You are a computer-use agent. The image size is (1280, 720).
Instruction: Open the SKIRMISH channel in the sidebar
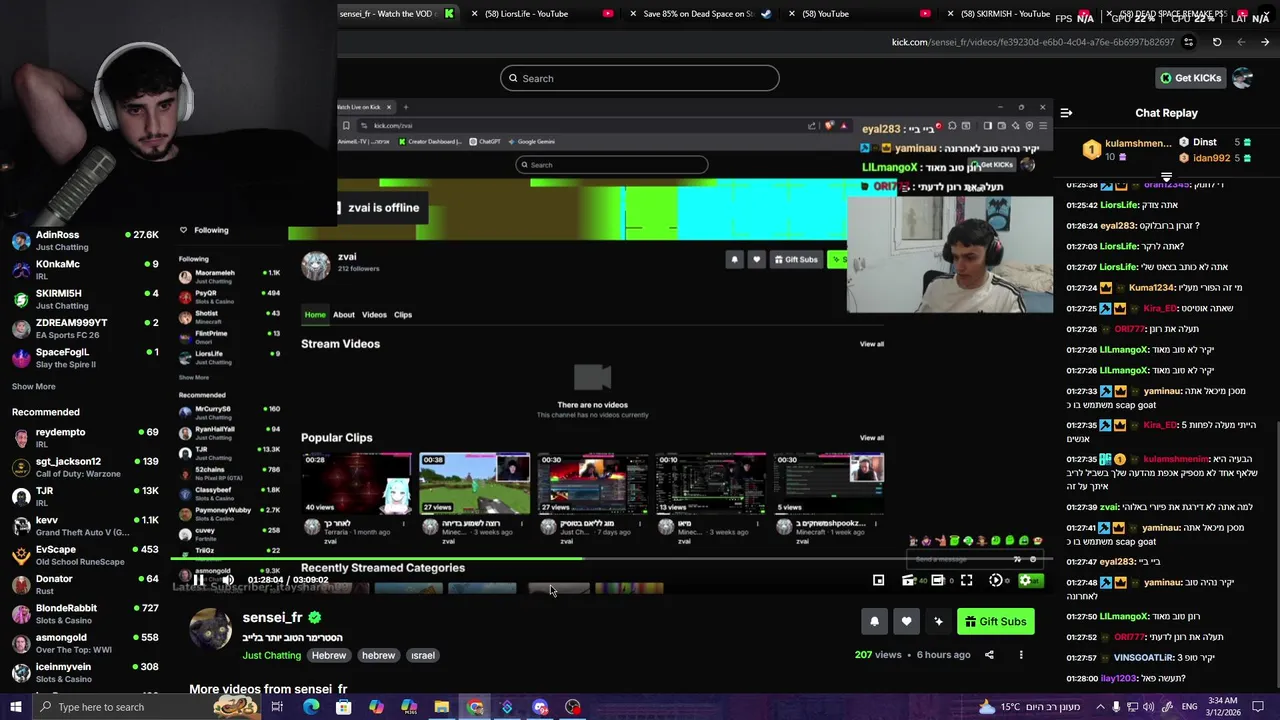click(x=85, y=299)
